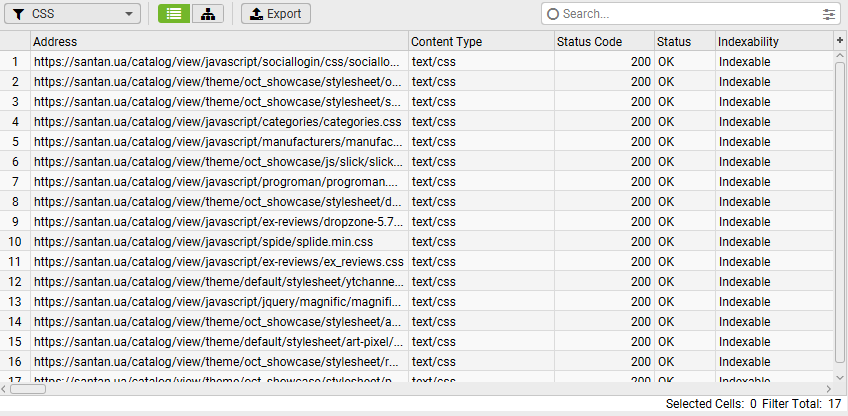Switch to the tree view mode
Image resolution: width=848 pixels, height=416 pixels.
[207, 14]
